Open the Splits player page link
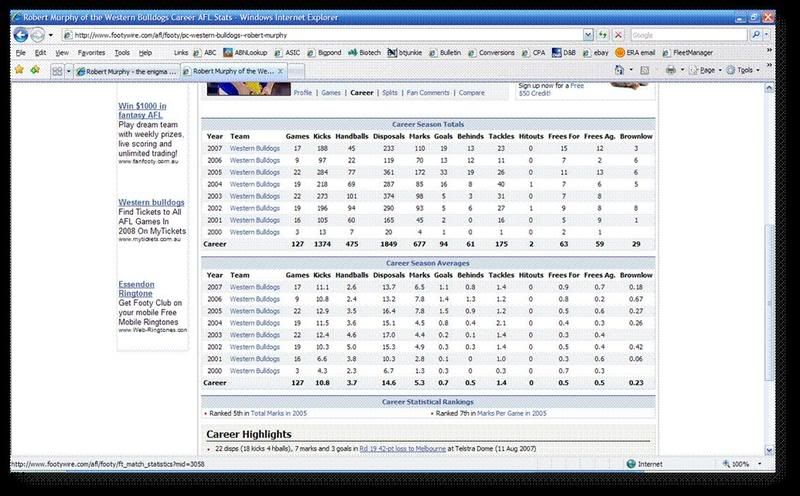This screenshot has height=496, width=800. (x=390, y=92)
